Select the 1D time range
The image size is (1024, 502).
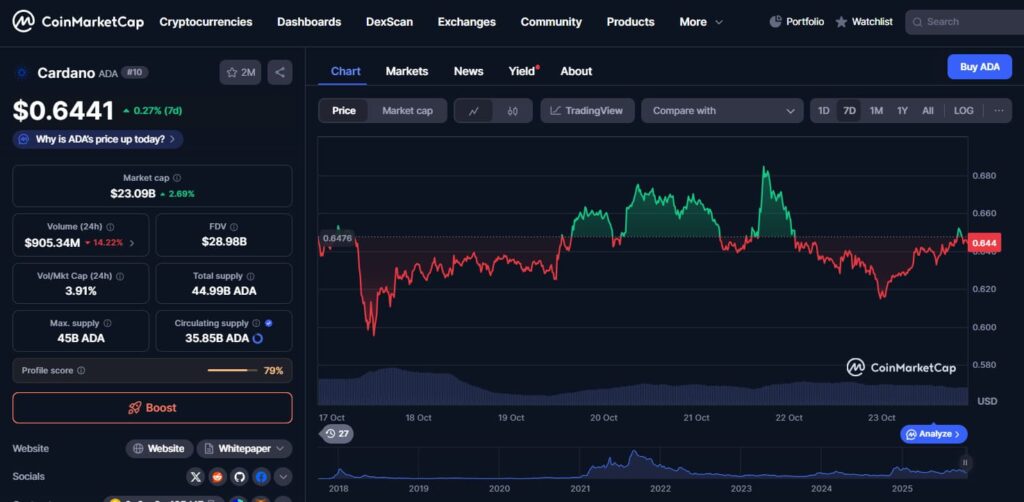pyautogui.click(x=823, y=111)
